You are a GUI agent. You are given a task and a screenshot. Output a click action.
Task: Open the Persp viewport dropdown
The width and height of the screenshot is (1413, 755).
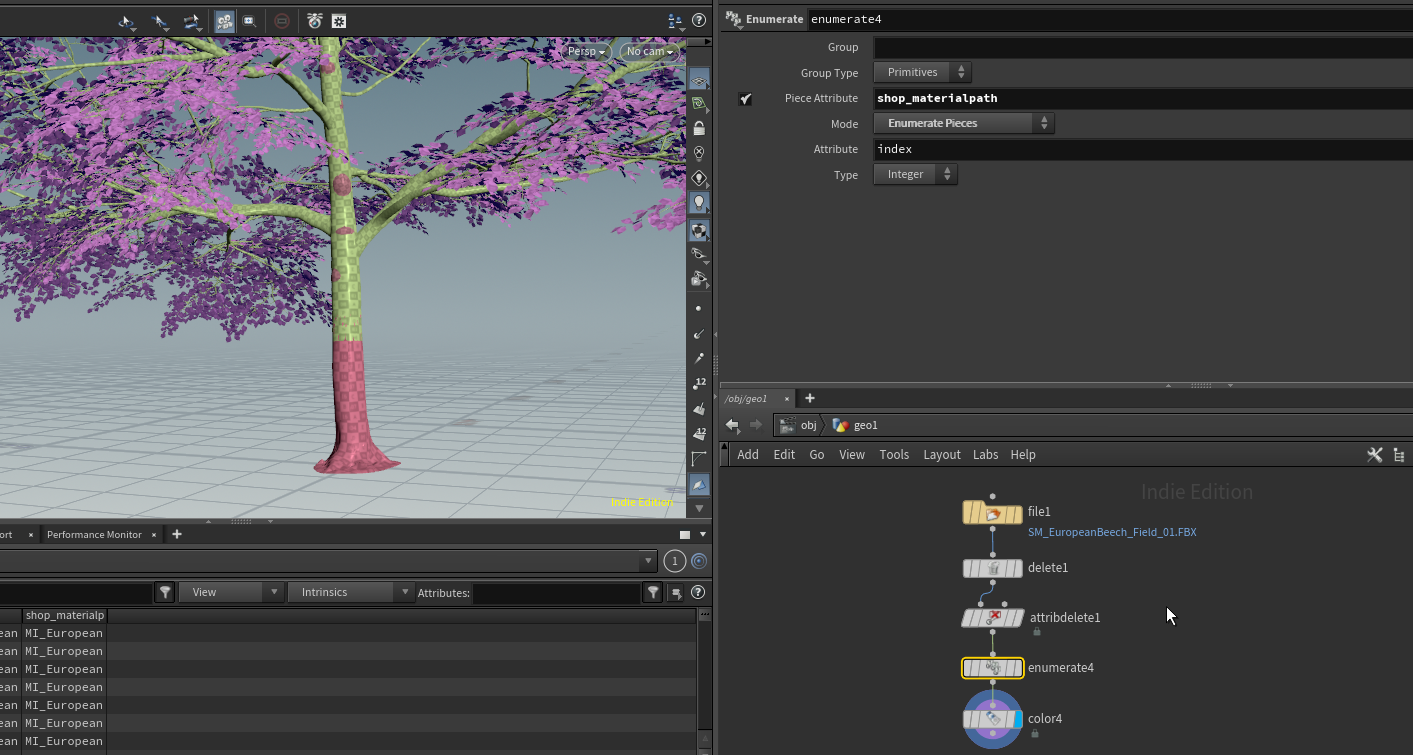pos(586,52)
